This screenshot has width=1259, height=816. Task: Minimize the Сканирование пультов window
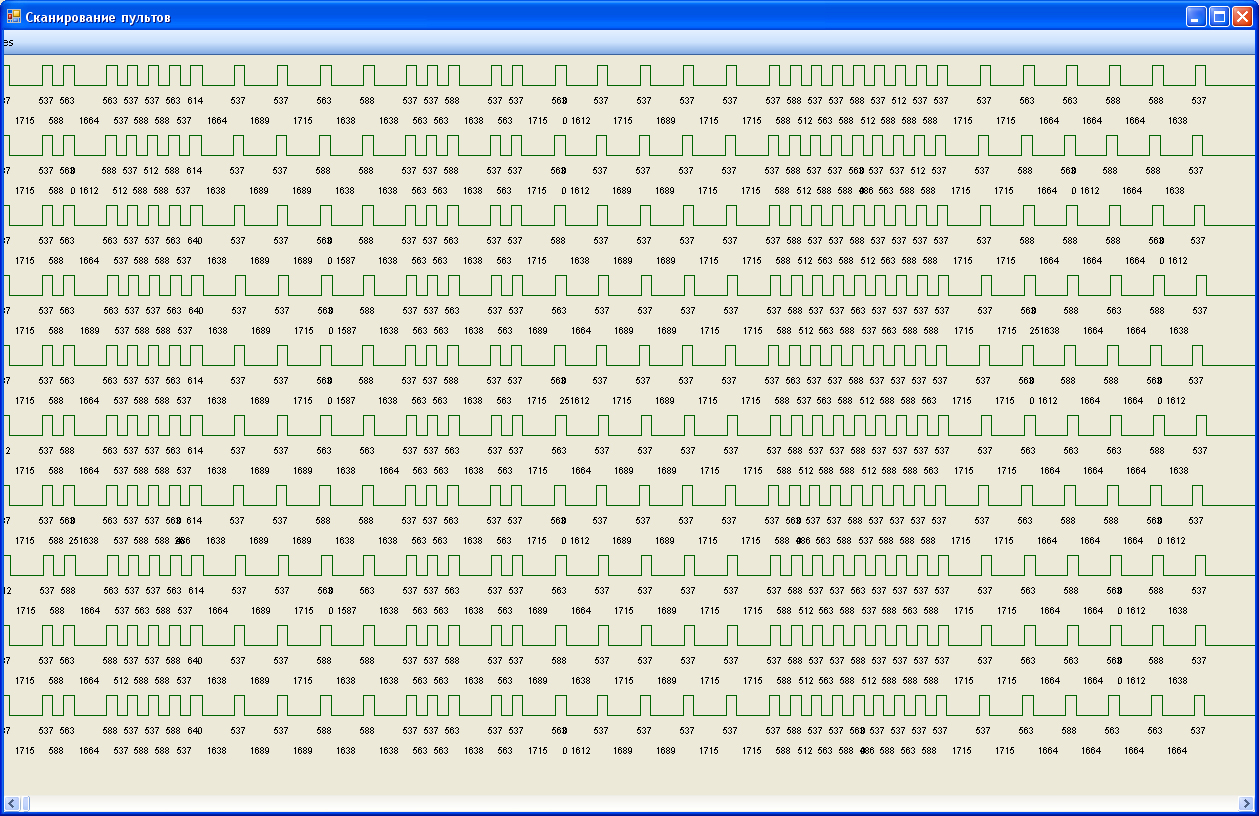(1196, 16)
